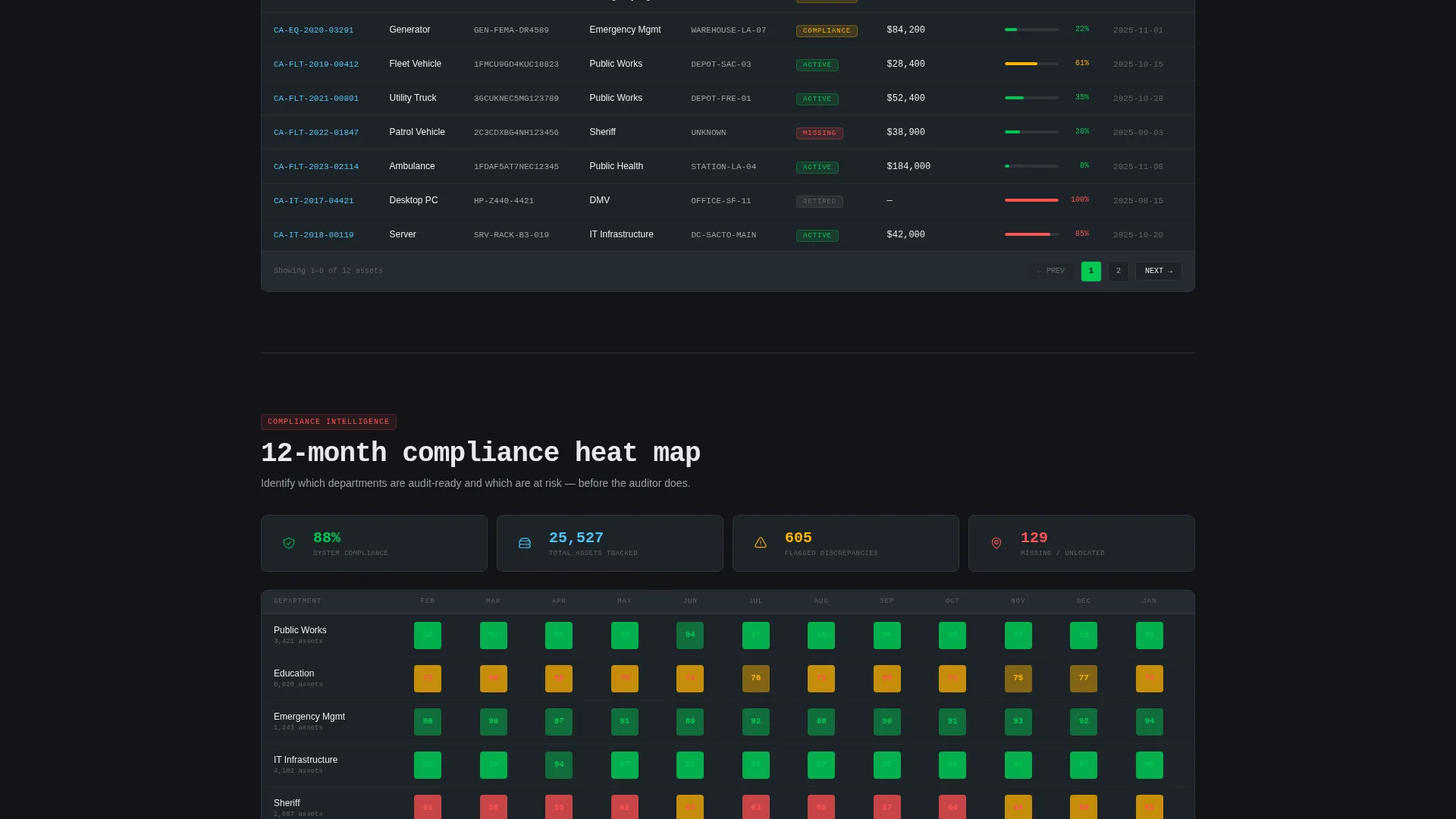Open asset CA-EQ-2020-03291
The width and height of the screenshot is (1456, 819).
pyautogui.click(x=313, y=30)
